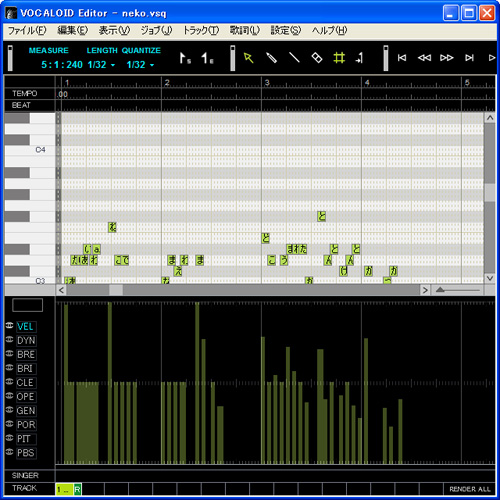
Task: Click horizontal scrollbar right arrow
Action: 425,290
